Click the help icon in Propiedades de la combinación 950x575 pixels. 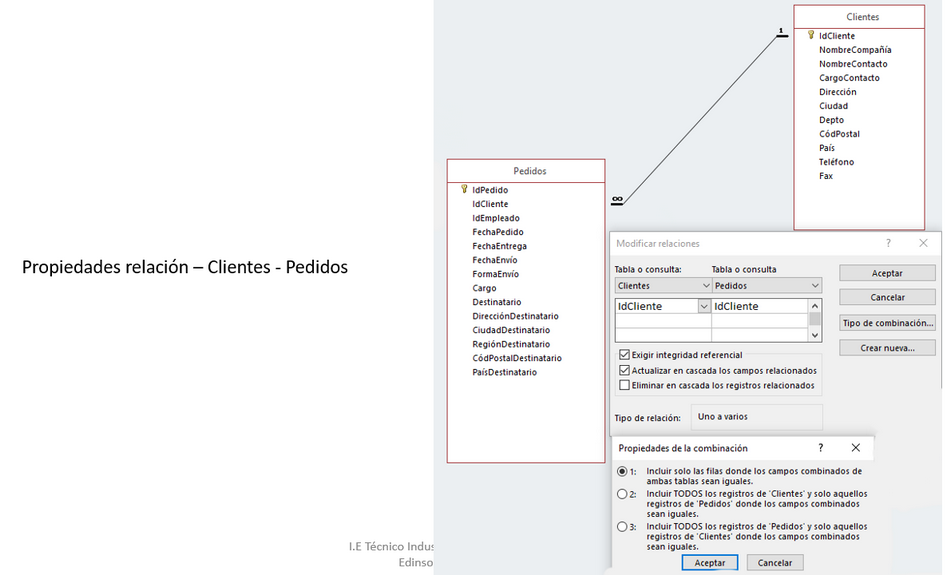pos(821,448)
